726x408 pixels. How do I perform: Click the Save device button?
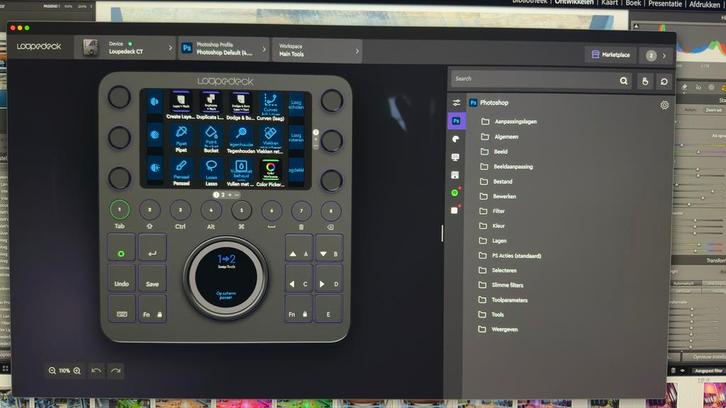152,278
